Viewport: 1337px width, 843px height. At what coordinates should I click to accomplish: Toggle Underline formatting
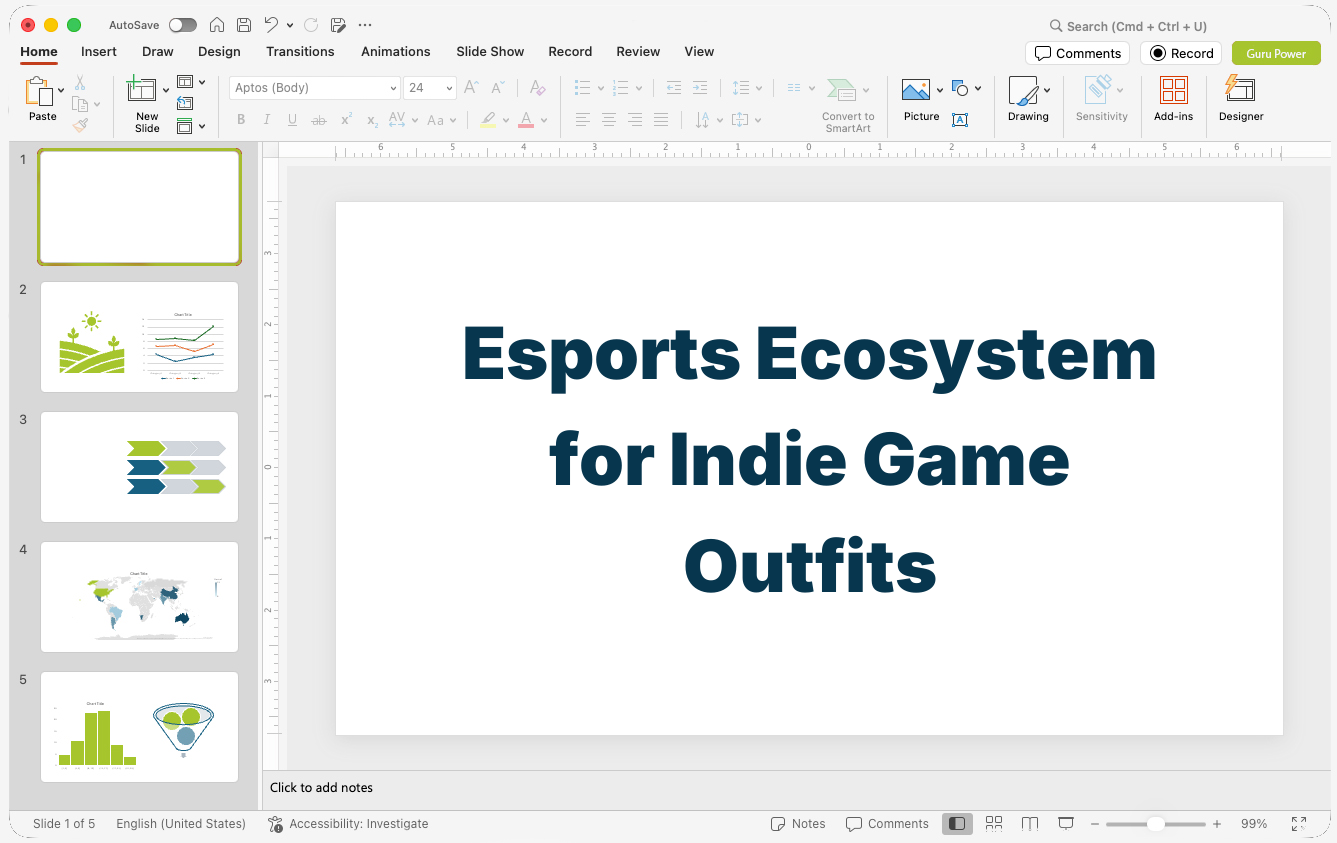(292, 120)
